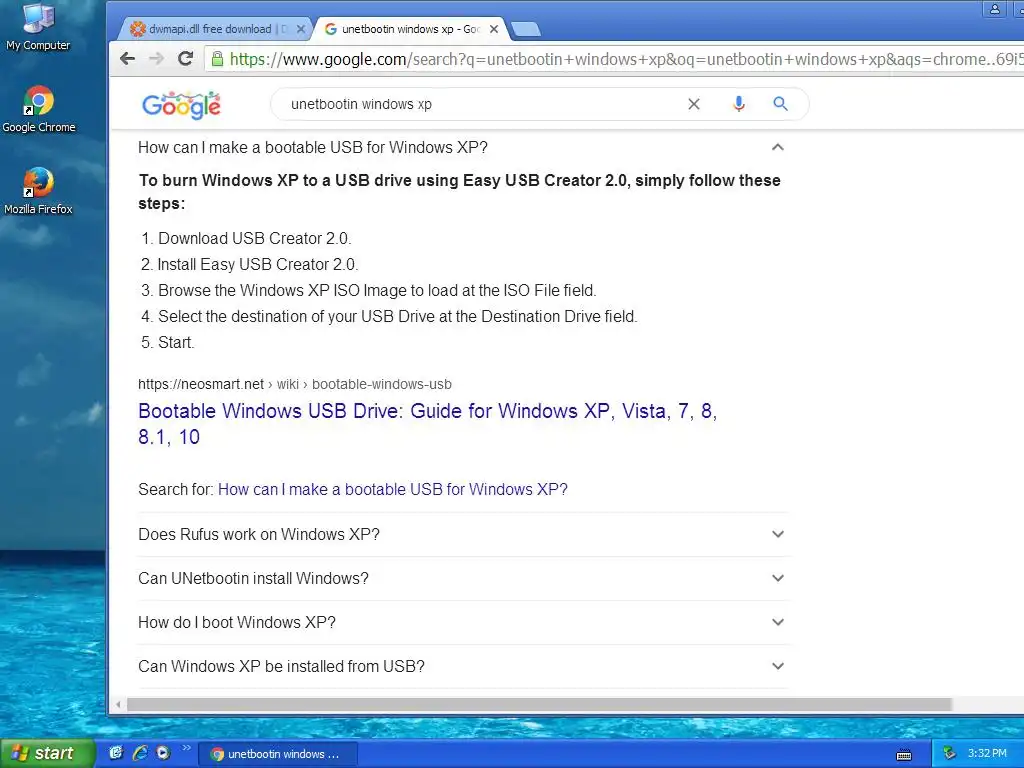The image size is (1024, 768).
Task: Go forward using the browser forward arrow
Action: [156, 59]
